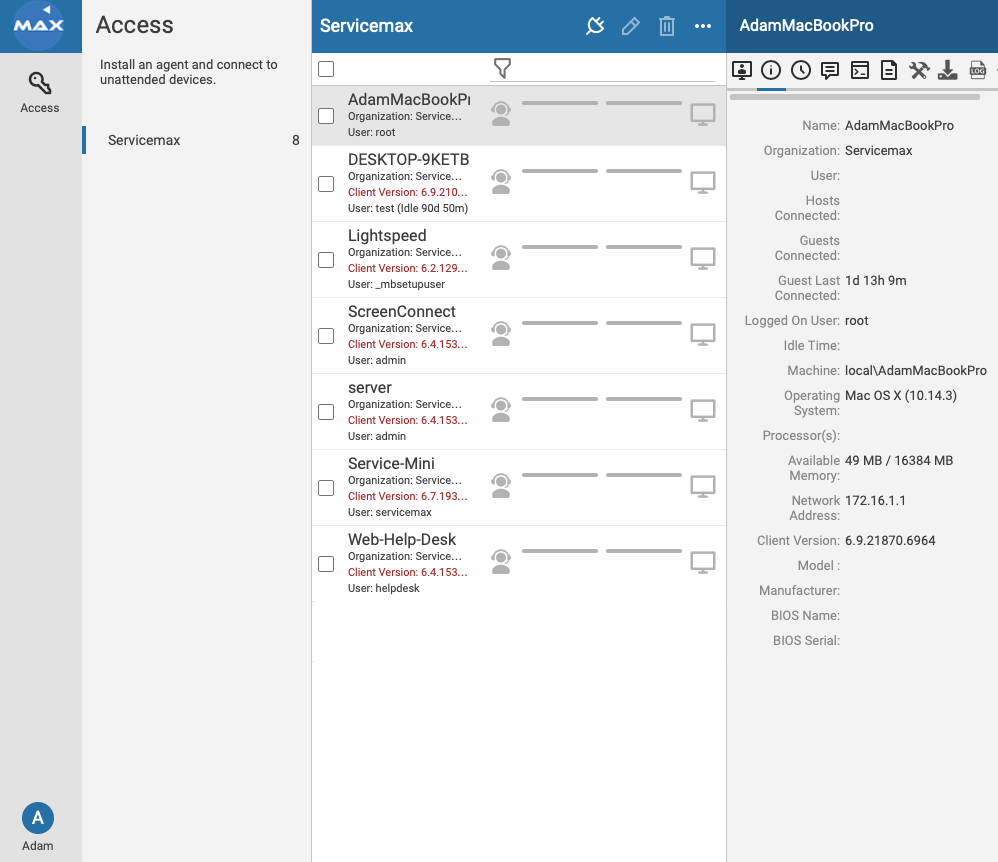The image size is (998, 862).
Task: Click guest monitor icon for DESKTOP-9KETB
Action: pos(703,183)
